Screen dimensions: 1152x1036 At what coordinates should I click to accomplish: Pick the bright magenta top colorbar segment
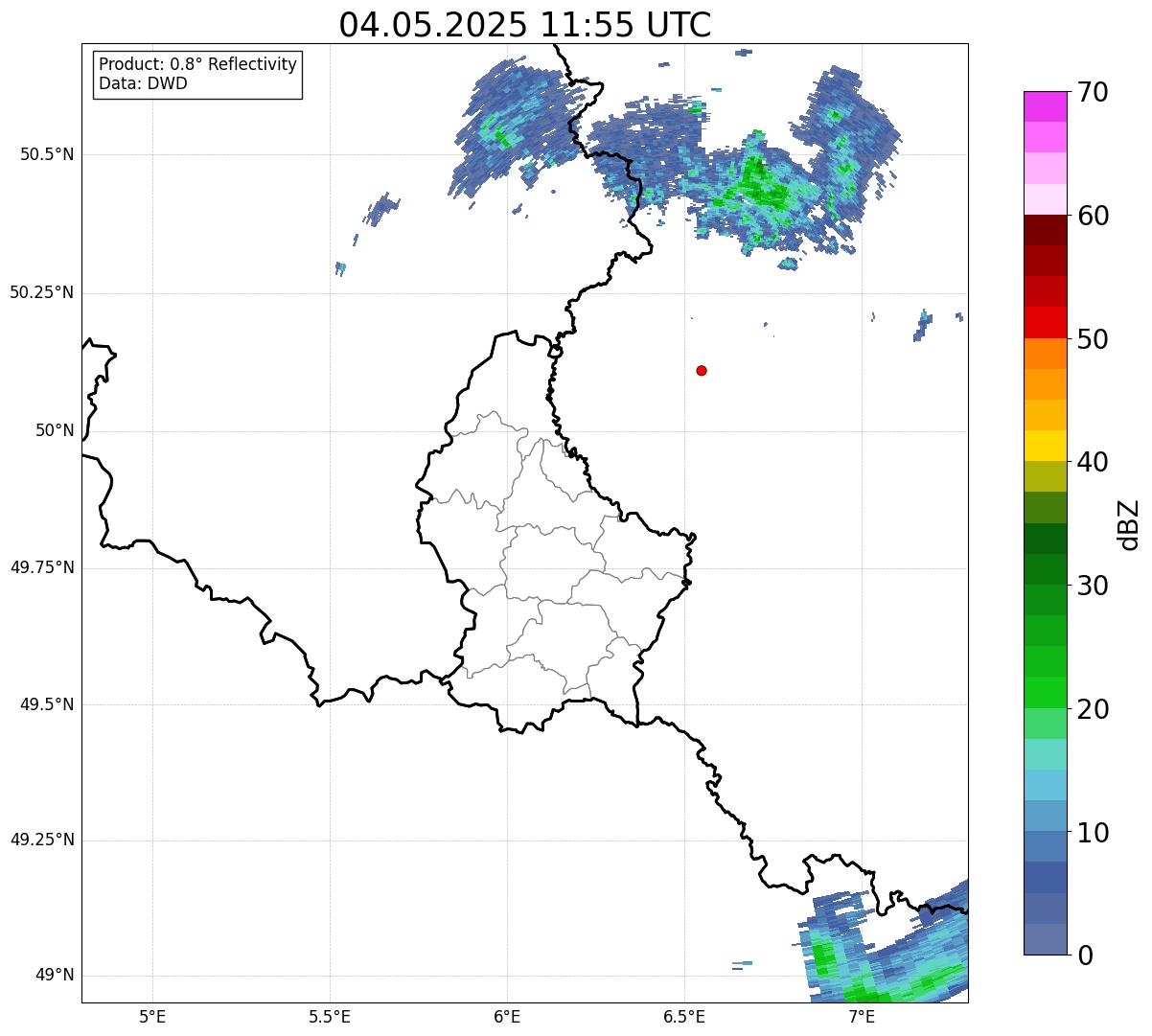pyautogui.click(x=1045, y=106)
